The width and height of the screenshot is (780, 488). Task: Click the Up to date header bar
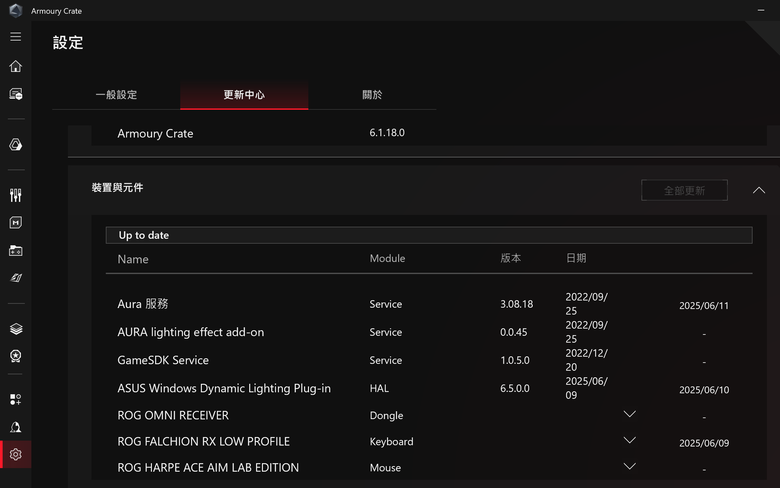pos(429,235)
